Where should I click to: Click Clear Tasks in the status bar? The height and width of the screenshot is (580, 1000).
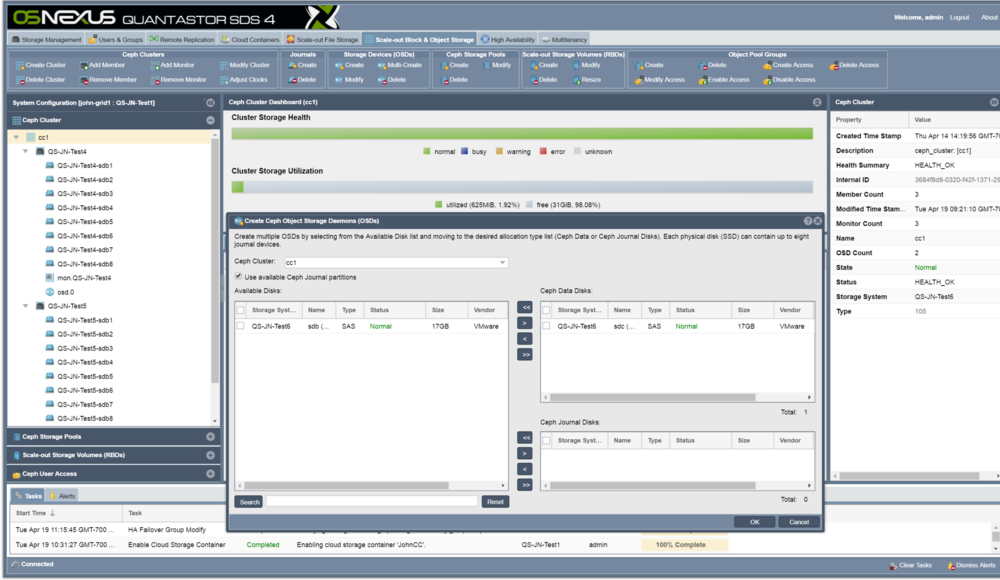911,565
